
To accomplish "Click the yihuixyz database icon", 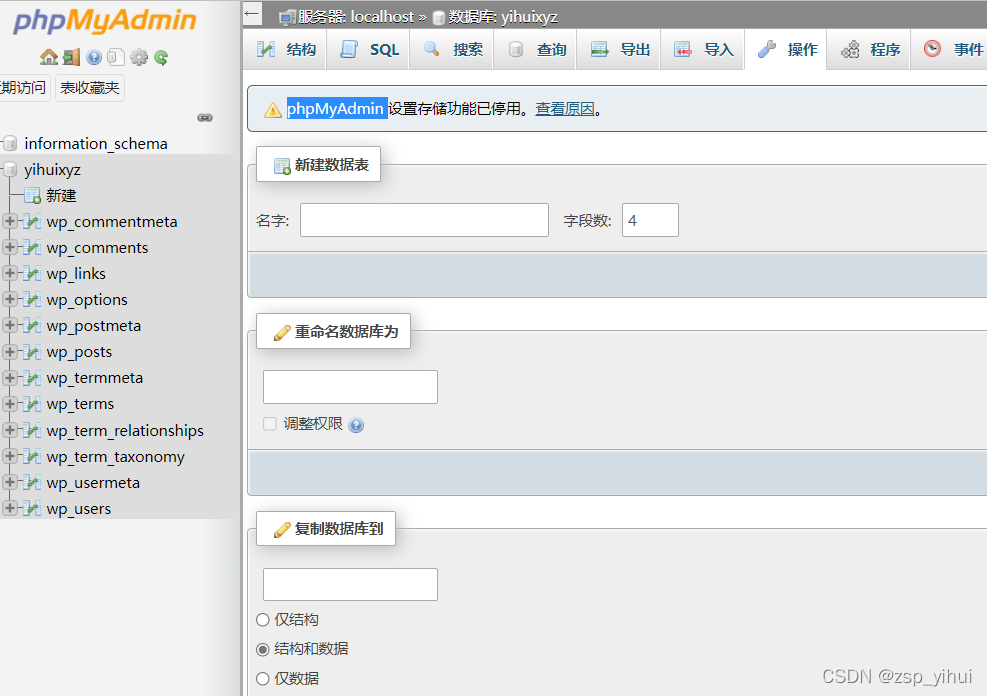I will click(10, 169).
